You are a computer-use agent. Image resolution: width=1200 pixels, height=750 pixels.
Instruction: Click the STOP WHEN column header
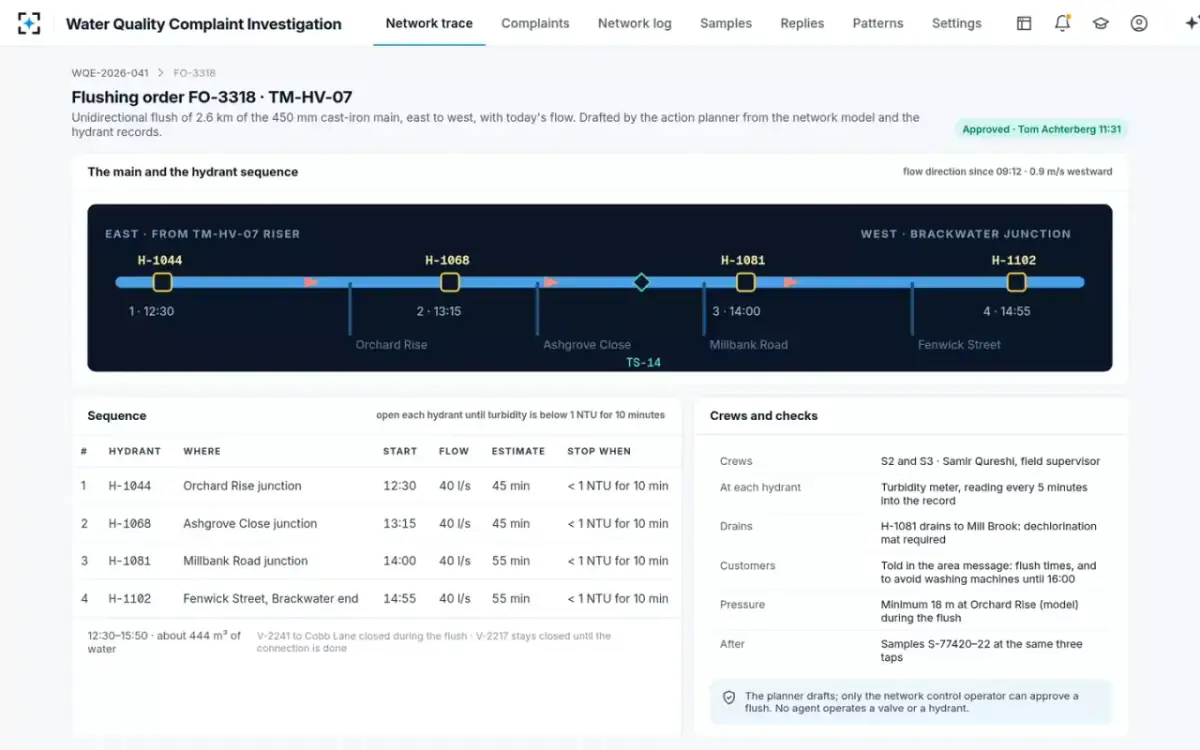(599, 451)
